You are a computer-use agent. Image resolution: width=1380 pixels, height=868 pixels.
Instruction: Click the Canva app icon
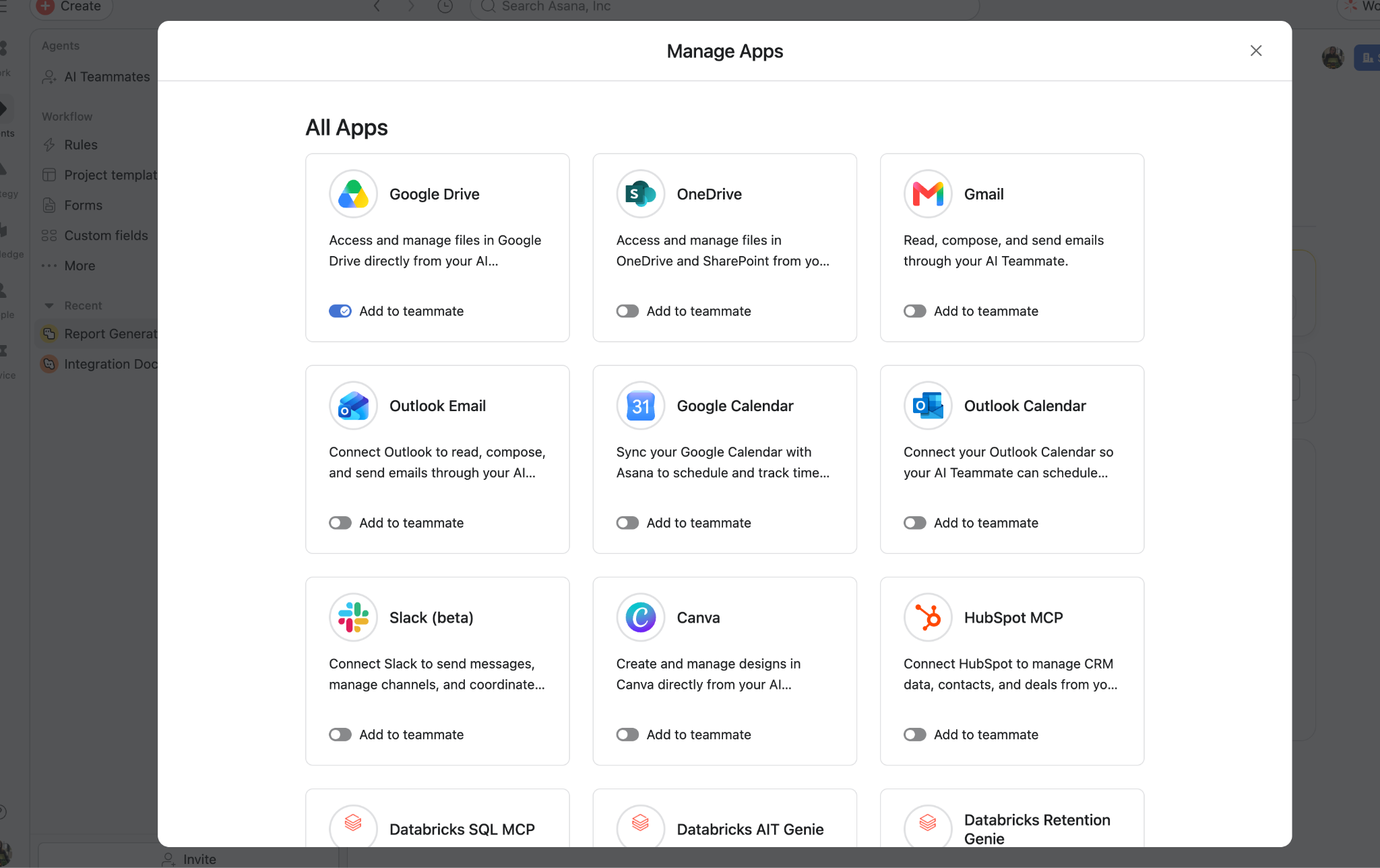(641, 617)
